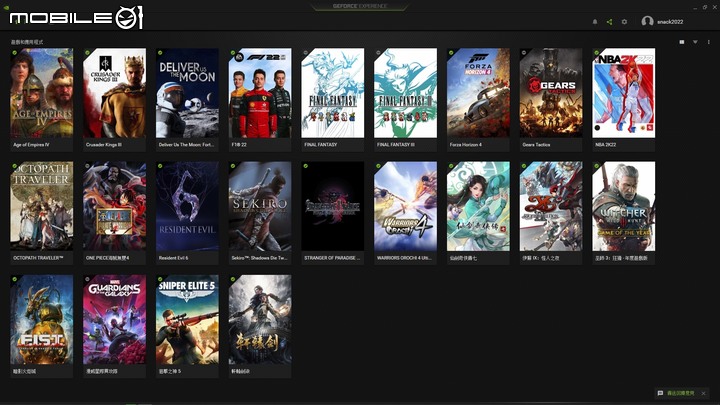This screenshot has width=720, height=405.
Task: Expand the filter dropdown triangle
Action: point(695,42)
